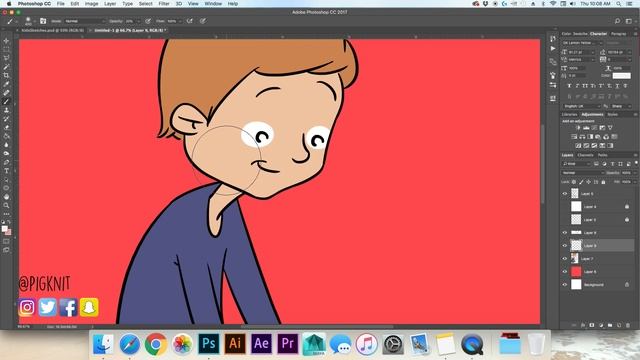Hide Layer 7 with eye icon
Image resolution: width=640 pixels, height=360 pixels.
pos(565,258)
